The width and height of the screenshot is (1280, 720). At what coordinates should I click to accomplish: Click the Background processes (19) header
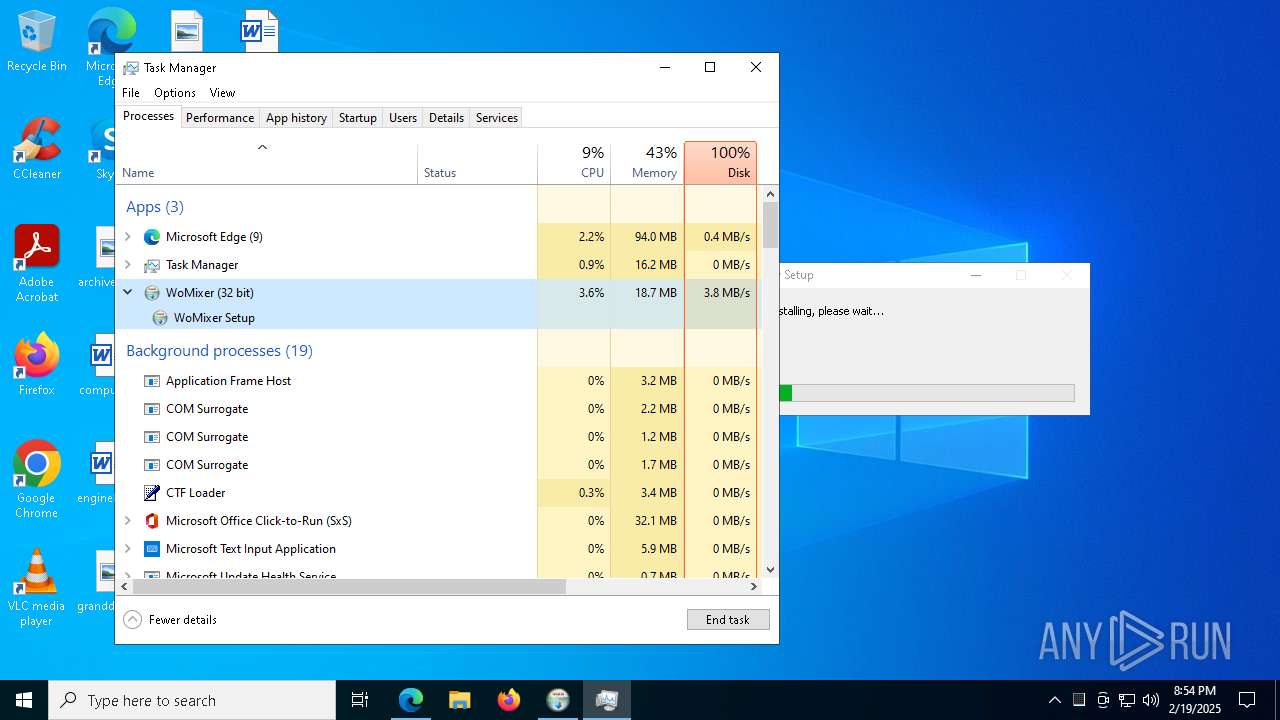219,351
